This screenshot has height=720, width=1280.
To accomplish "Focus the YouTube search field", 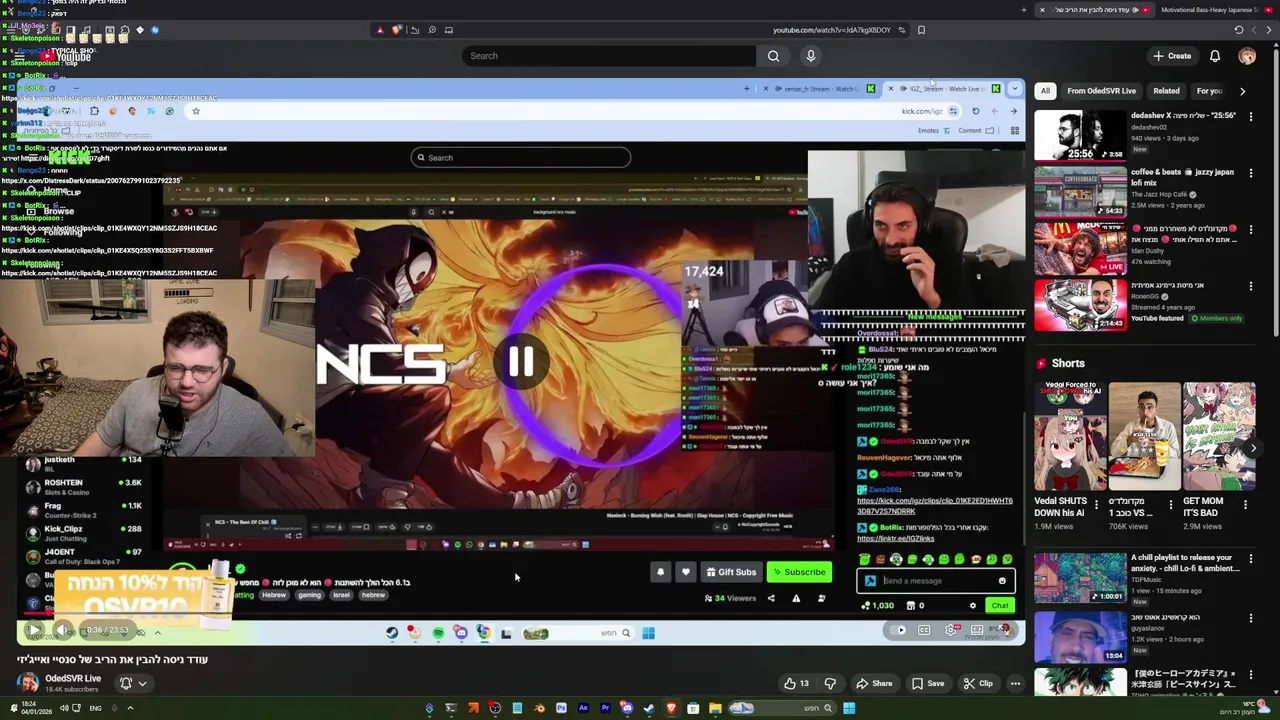I will tap(609, 56).
